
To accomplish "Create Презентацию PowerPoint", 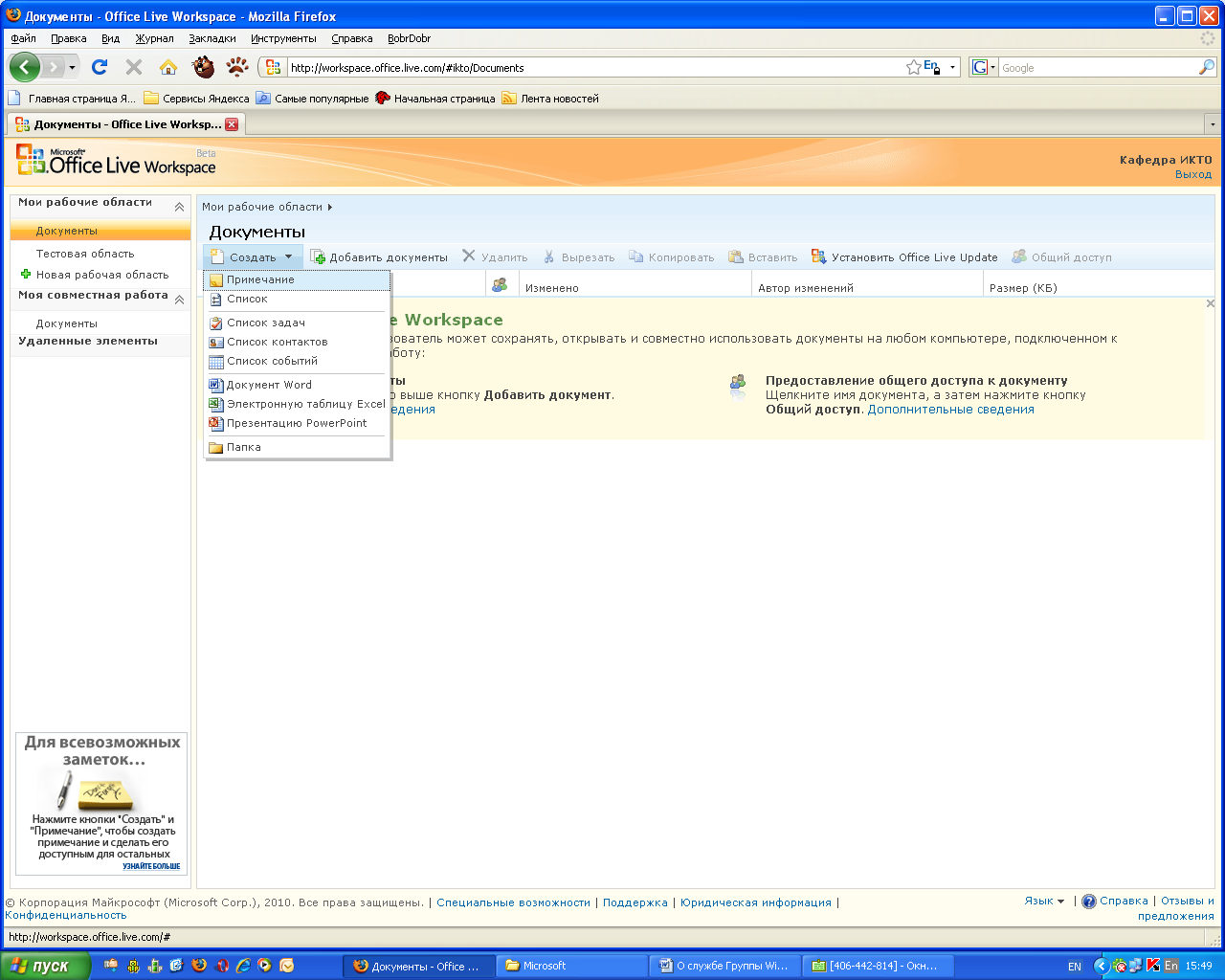I will coord(298,423).
